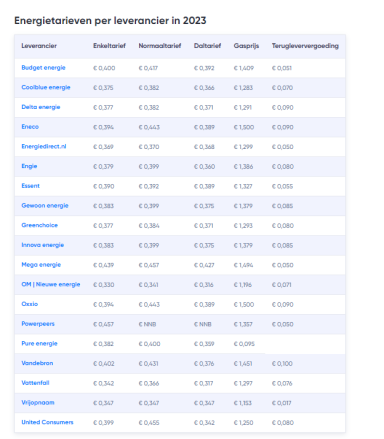Open the Innova energie link
The image size is (384, 439).
(x=42, y=245)
